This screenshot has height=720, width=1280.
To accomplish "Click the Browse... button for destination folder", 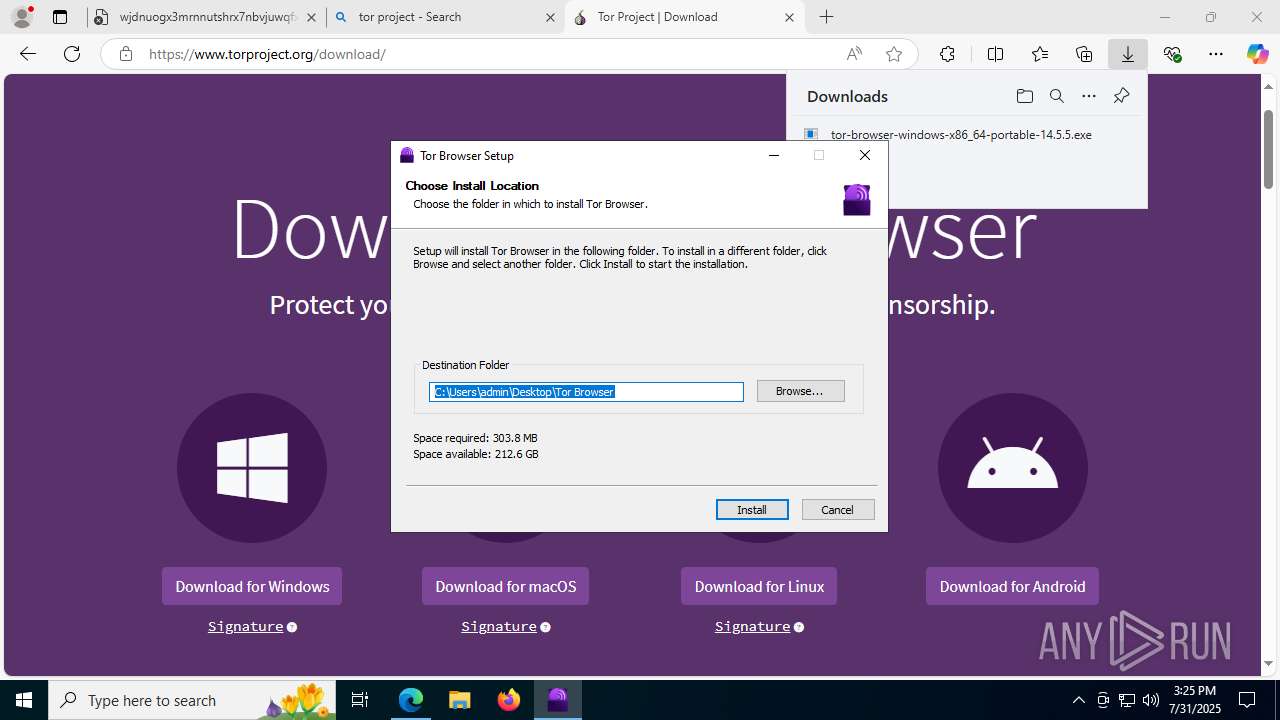I will 801,391.
